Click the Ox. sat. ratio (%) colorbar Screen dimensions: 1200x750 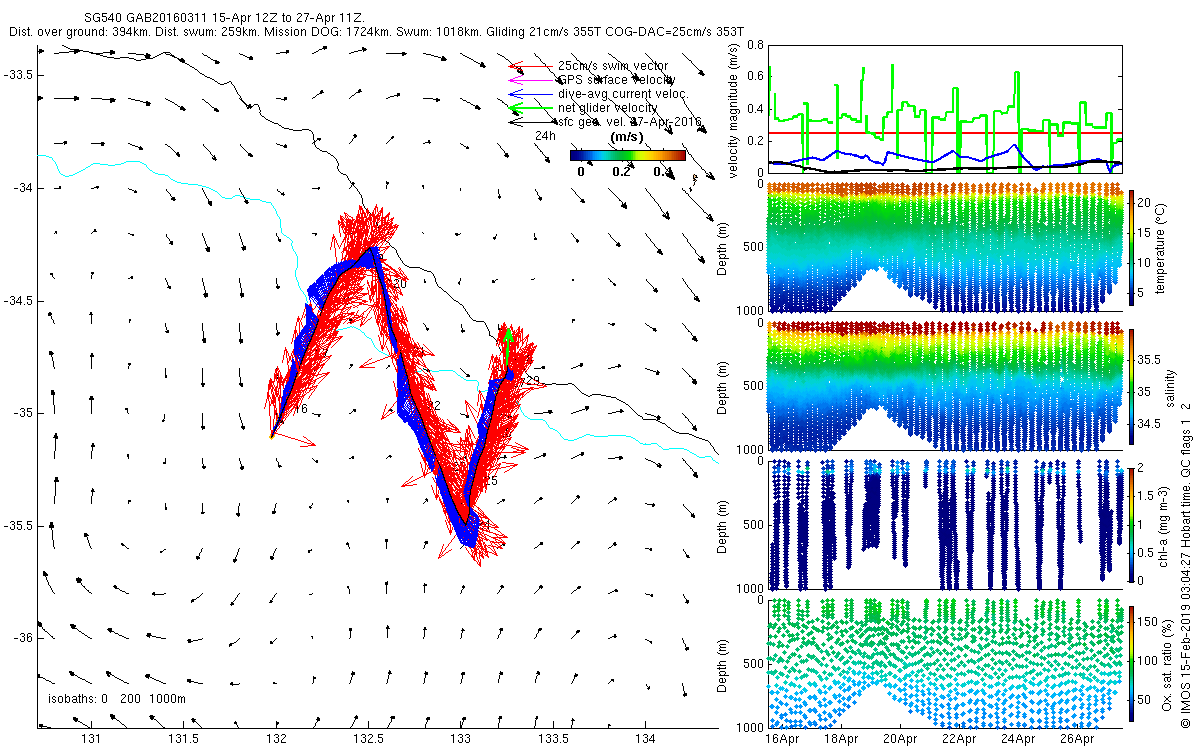[x=1132, y=664]
